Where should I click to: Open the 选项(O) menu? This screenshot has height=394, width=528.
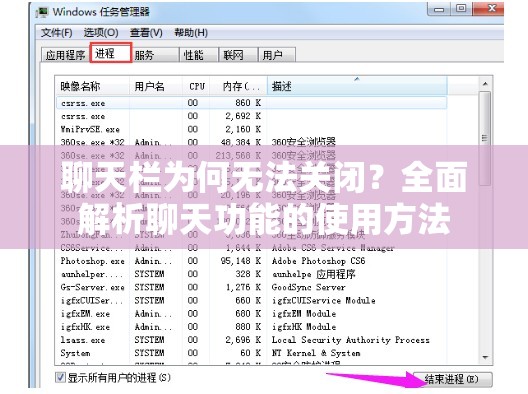tap(101, 33)
